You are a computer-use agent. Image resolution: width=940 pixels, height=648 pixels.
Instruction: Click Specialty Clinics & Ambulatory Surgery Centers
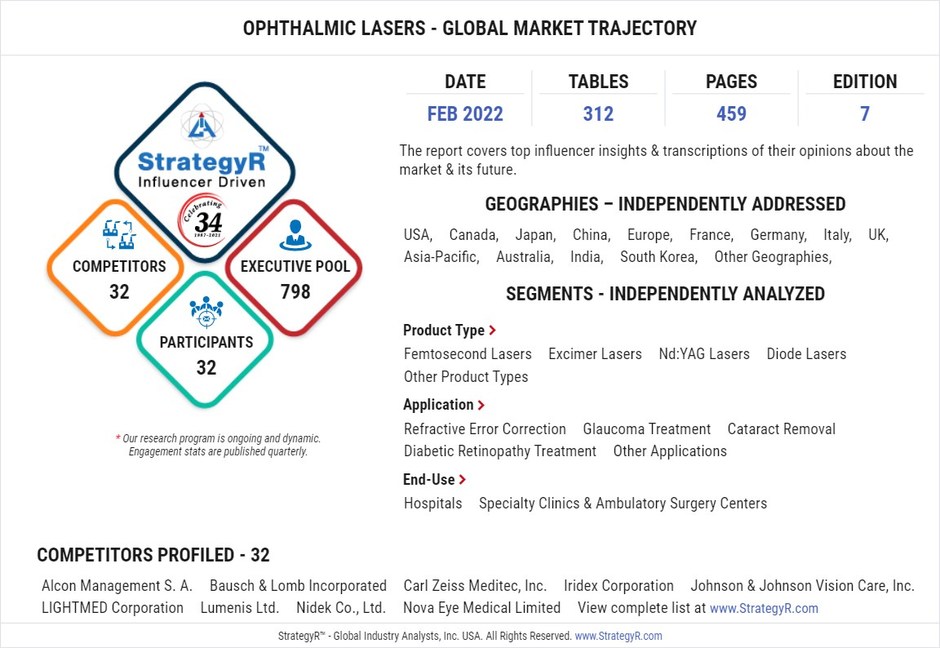pos(623,504)
